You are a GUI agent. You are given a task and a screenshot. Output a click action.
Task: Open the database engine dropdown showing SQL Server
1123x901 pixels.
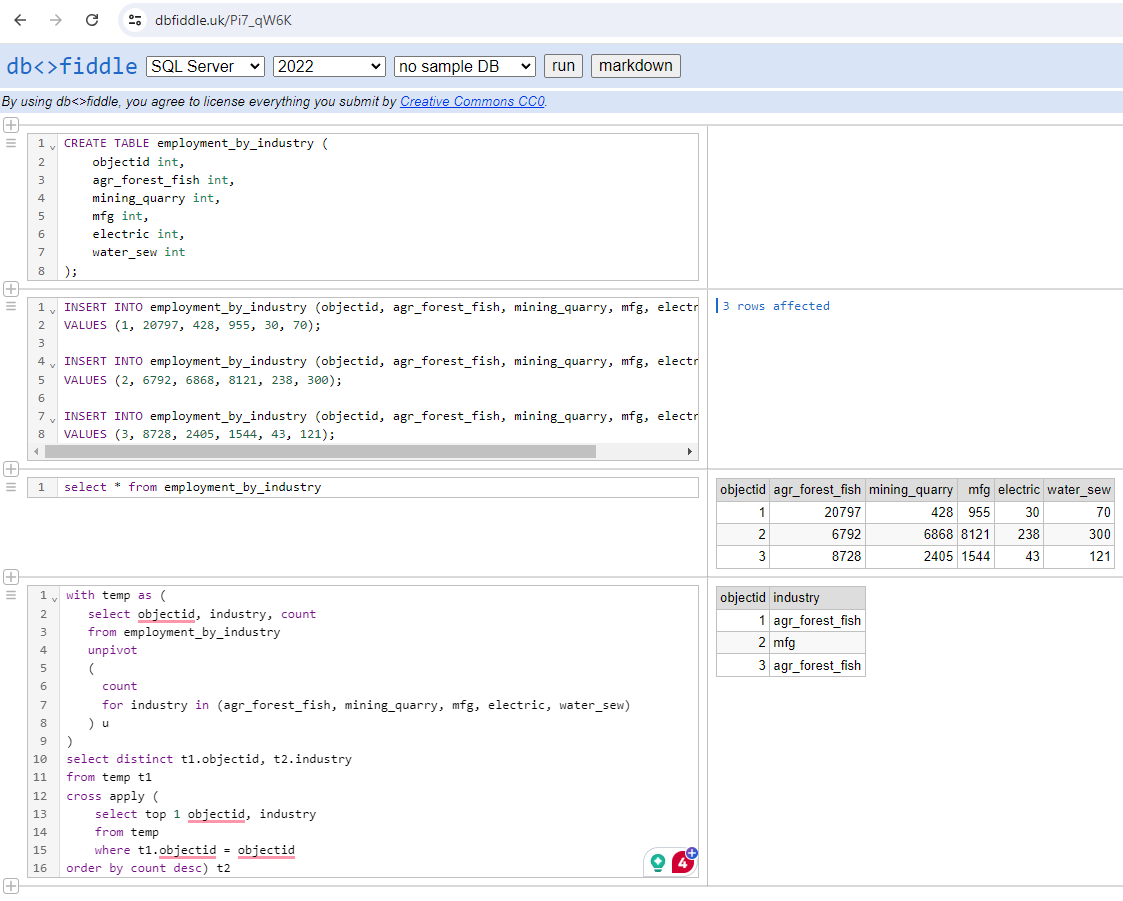204,66
